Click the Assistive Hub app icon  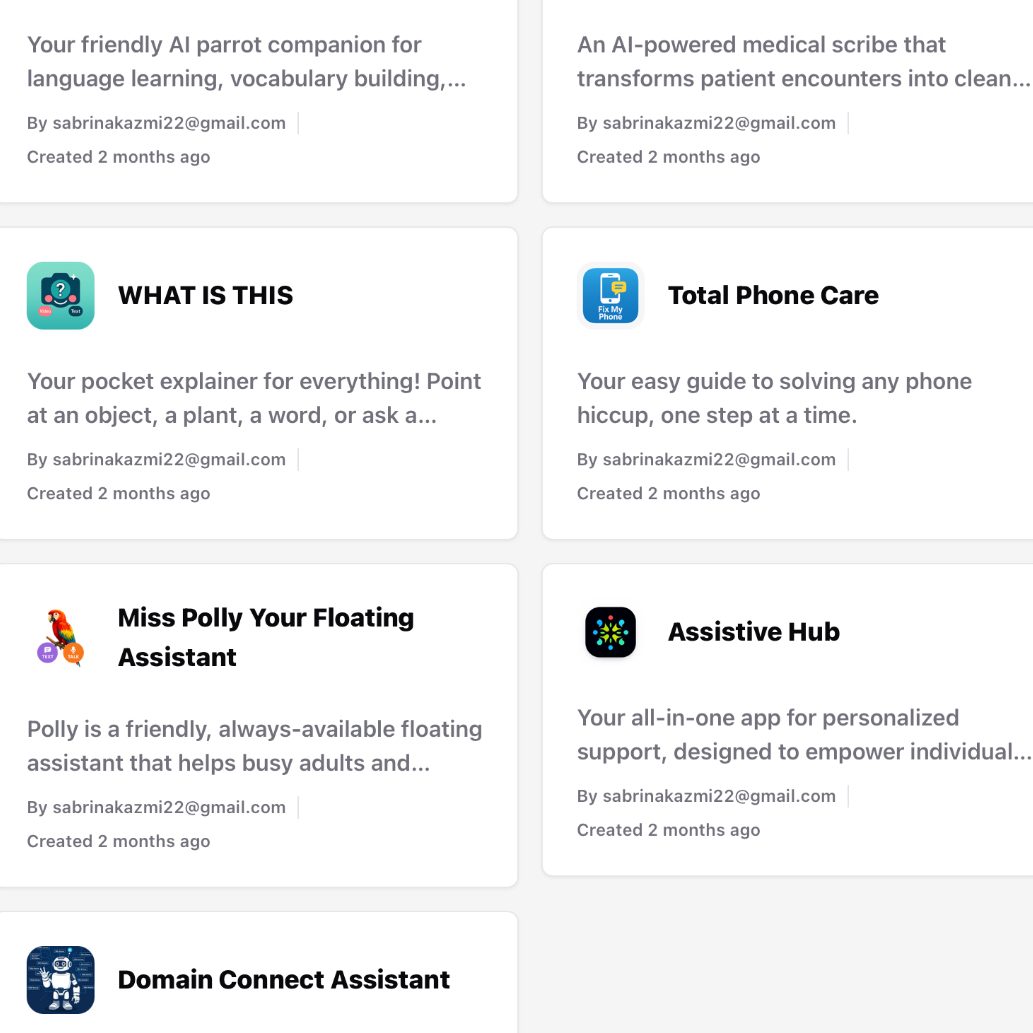coord(610,632)
